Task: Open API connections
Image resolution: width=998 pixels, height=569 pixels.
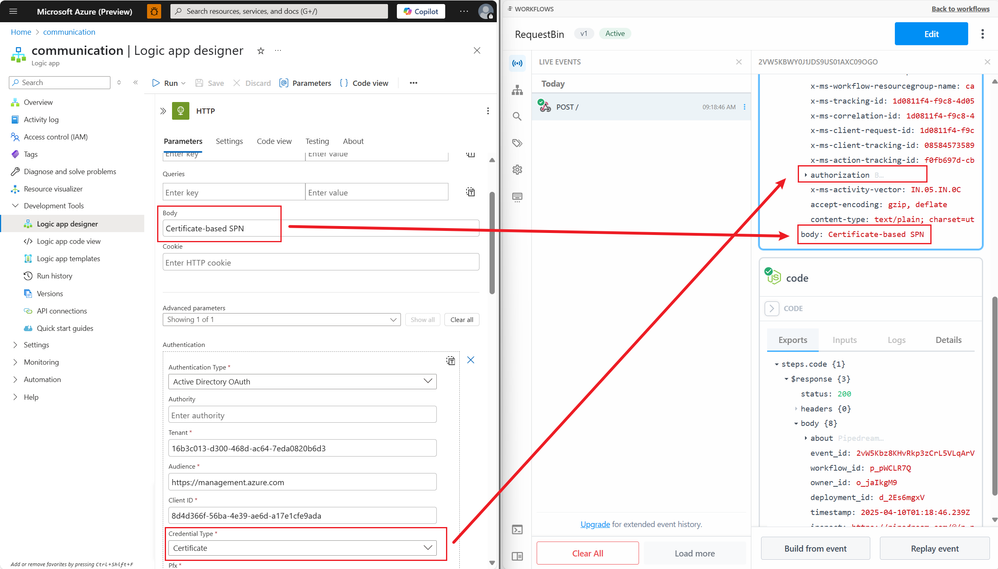Action: (61, 311)
